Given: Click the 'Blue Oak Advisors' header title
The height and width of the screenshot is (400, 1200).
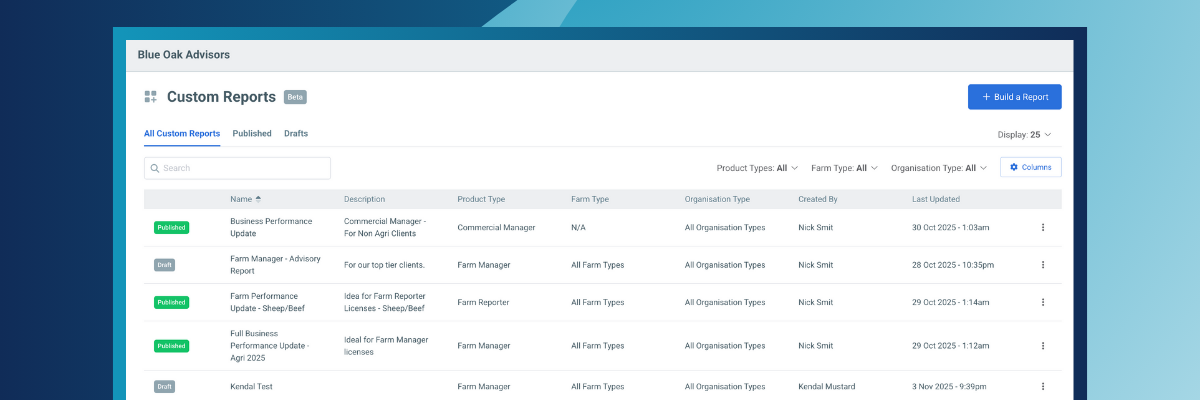Looking at the screenshot, I should click(184, 55).
